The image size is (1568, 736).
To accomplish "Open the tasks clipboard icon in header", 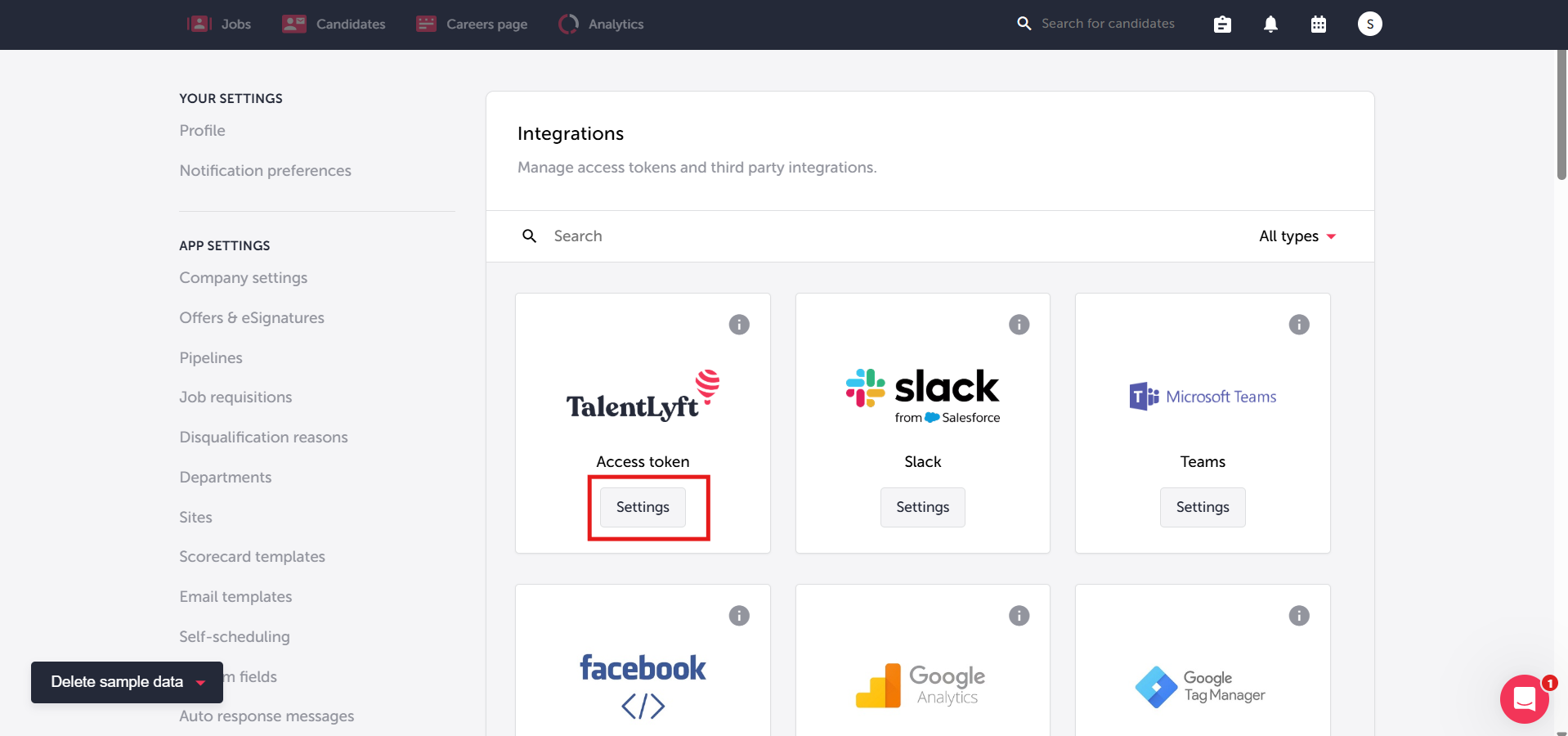I will click(x=1222, y=25).
